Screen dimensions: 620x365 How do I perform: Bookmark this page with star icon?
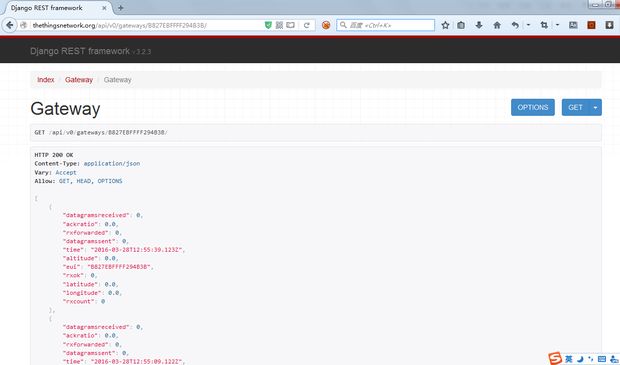tap(445, 25)
